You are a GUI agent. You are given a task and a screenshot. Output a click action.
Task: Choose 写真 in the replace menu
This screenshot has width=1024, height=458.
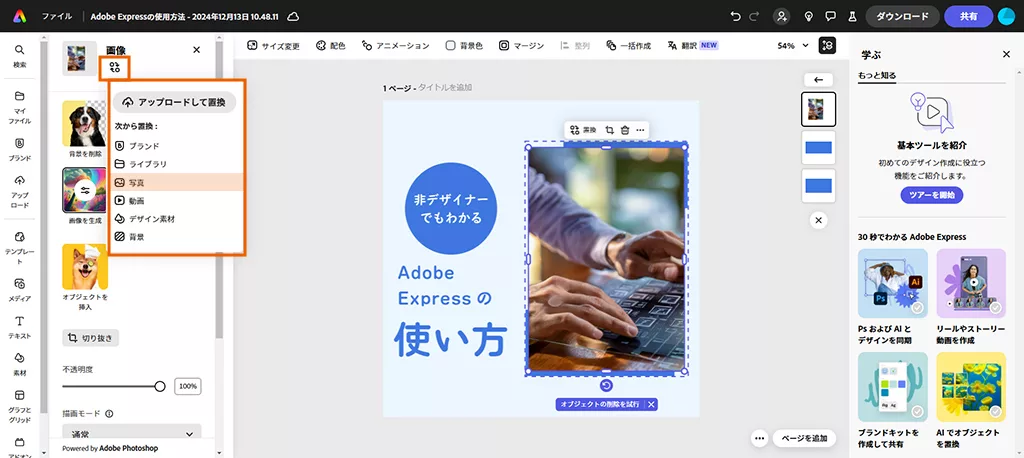tap(176, 182)
